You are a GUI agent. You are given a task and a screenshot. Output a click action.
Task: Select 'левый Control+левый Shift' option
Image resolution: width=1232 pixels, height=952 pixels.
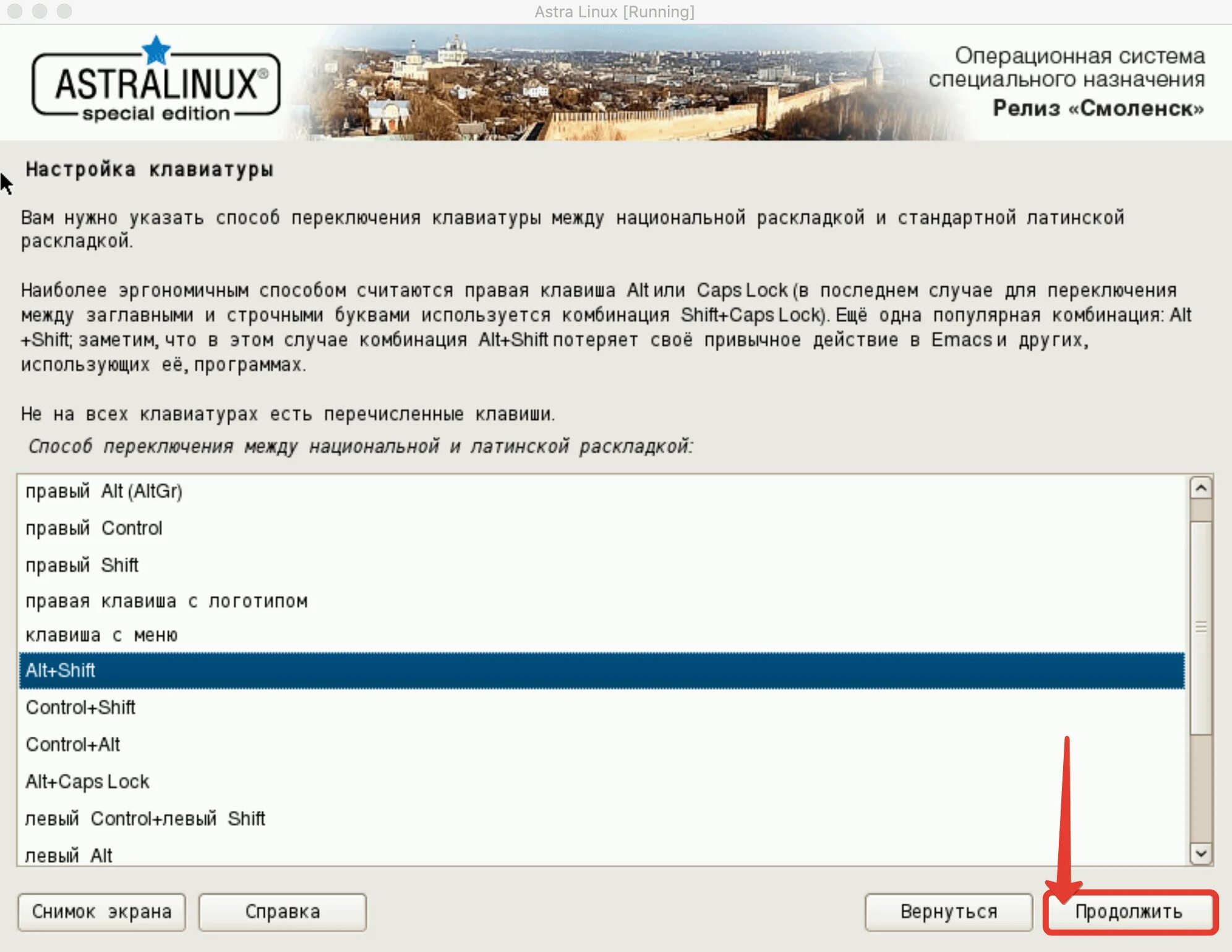tap(601, 818)
